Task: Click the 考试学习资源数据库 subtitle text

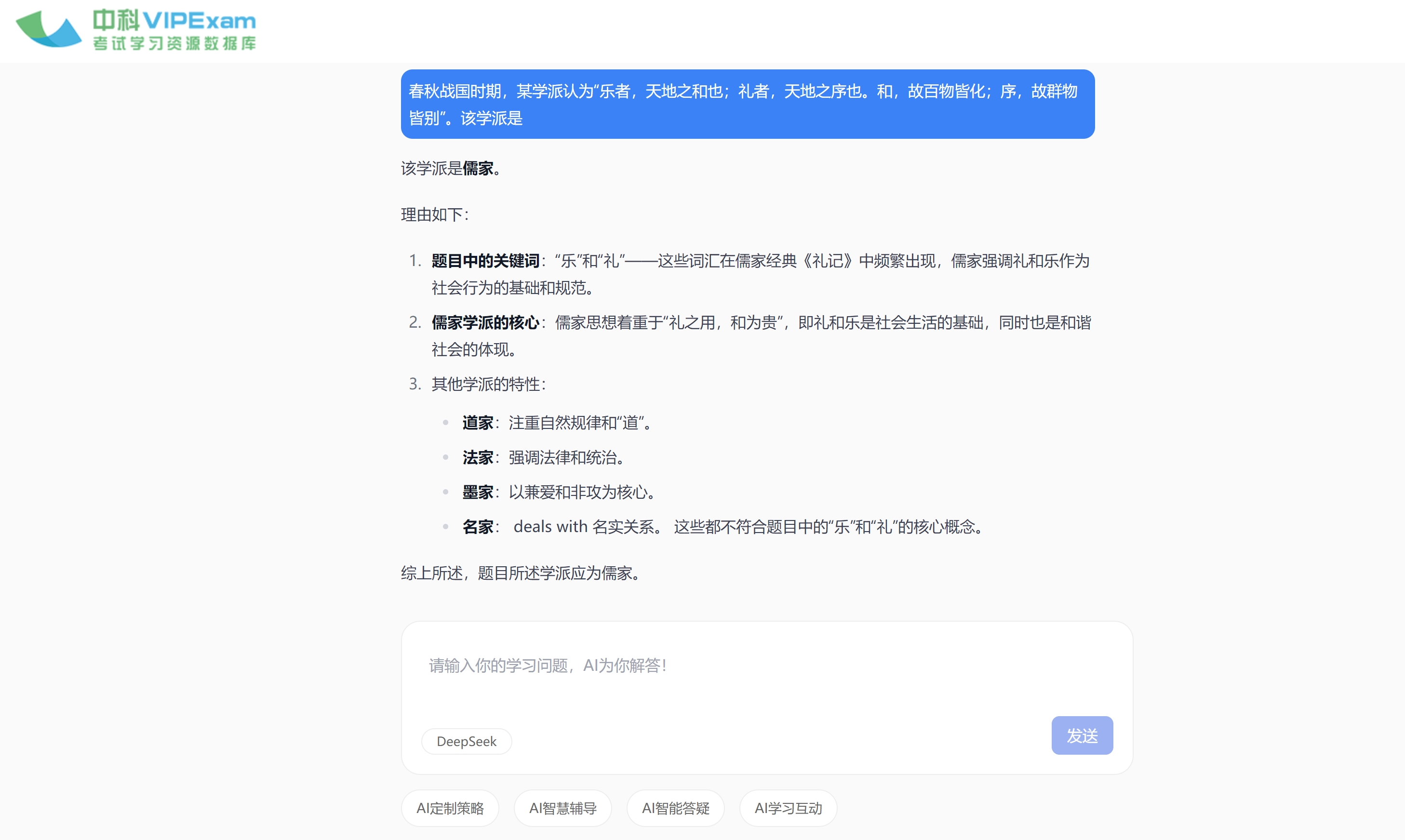Action: (174, 43)
